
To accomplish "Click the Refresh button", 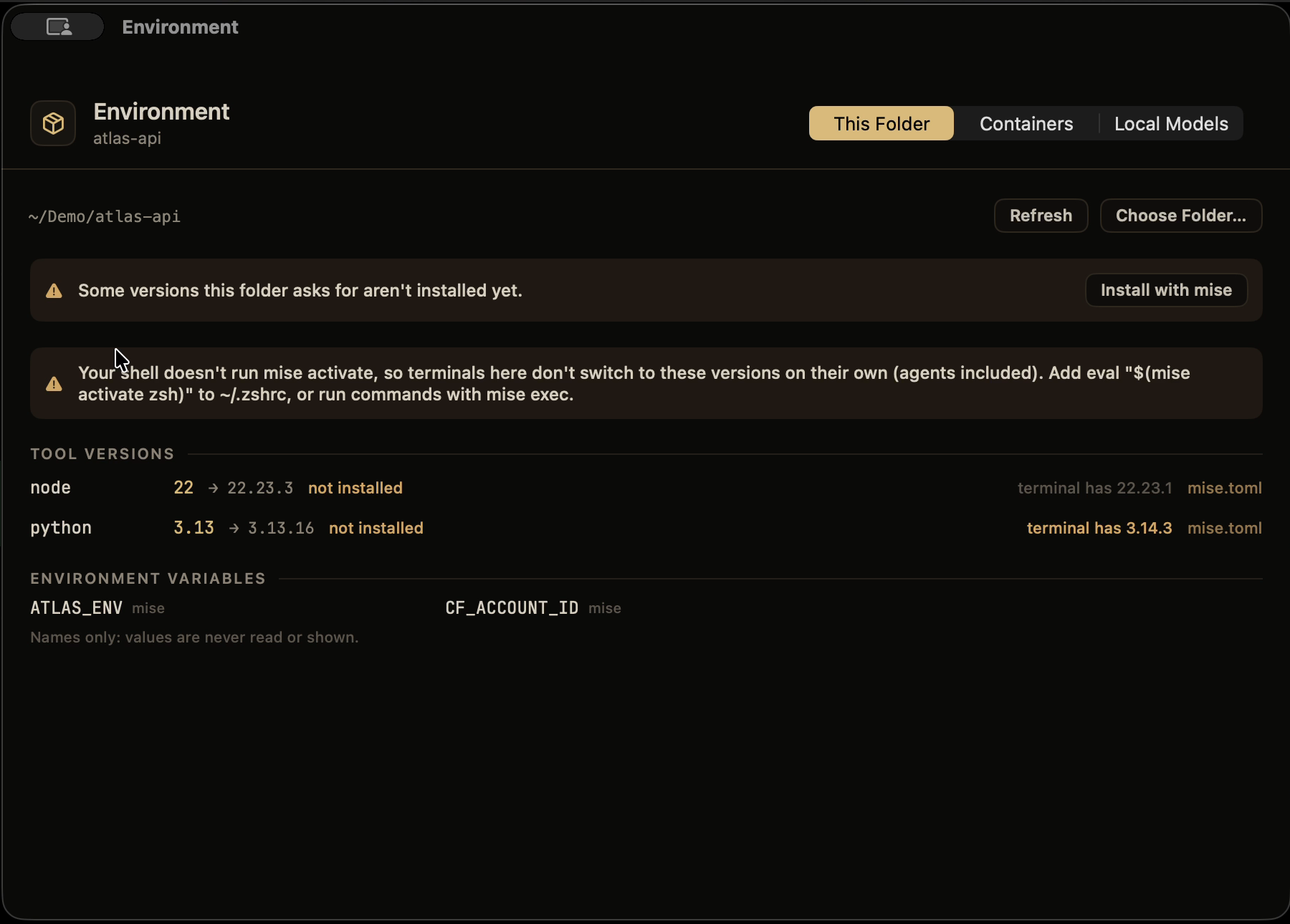I will [x=1041, y=216].
